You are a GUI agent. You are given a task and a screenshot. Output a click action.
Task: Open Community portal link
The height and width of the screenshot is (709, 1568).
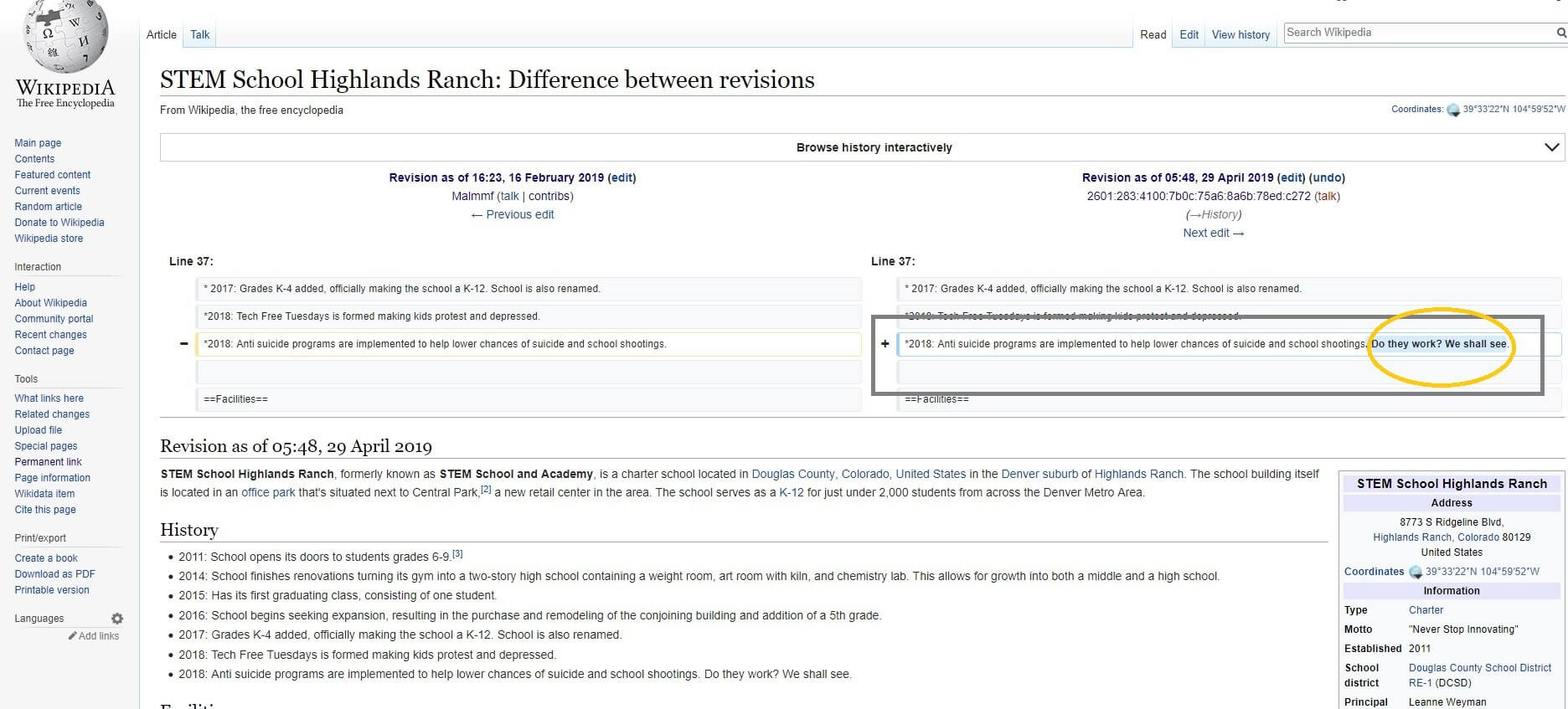pyautogui.click(x=54, y=319)
